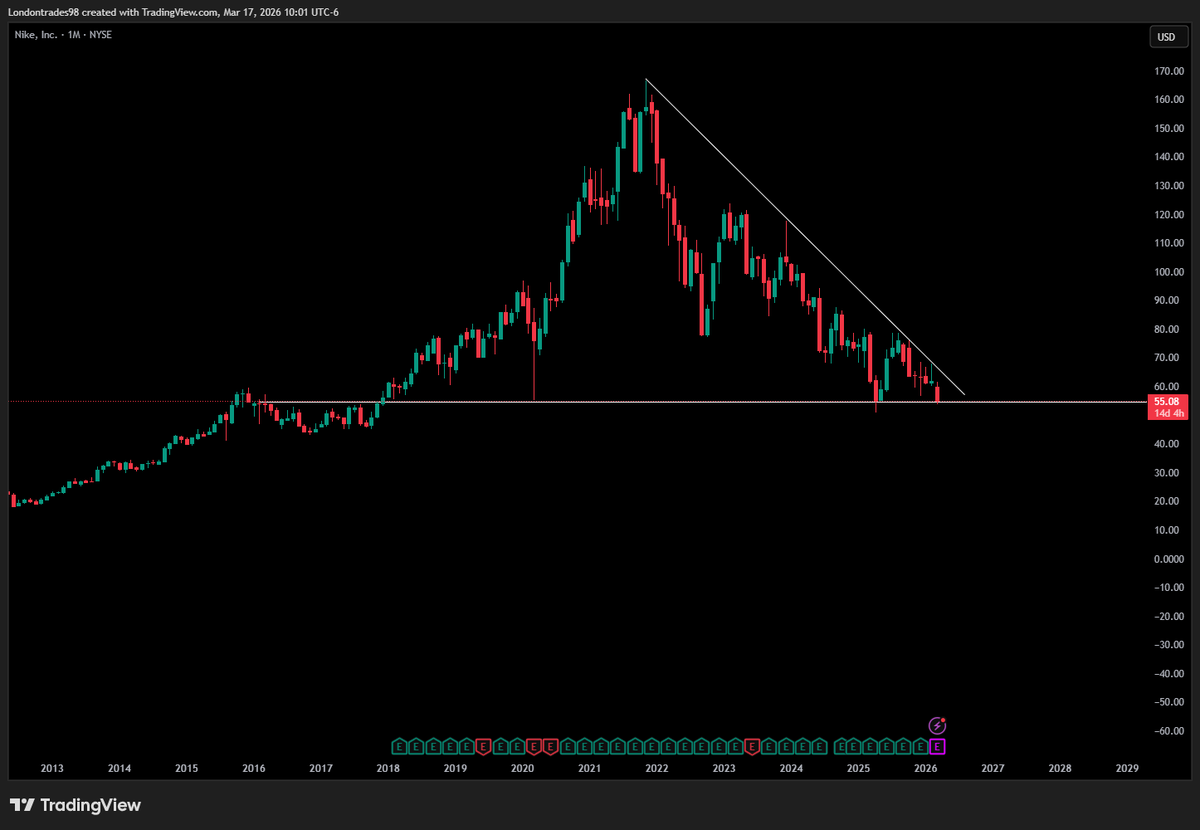Click the 100.00 price axis label
Viewport: 1200px width, 830px height.
click(x=1169, y=272)
